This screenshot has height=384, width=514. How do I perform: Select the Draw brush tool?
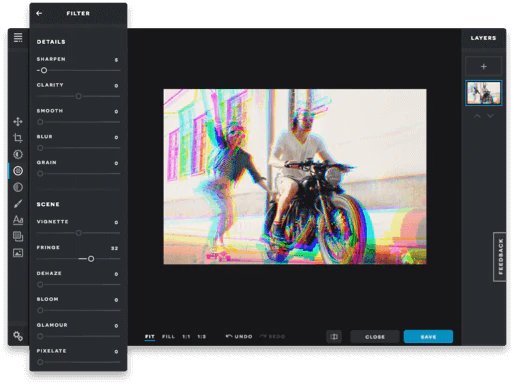18,204
